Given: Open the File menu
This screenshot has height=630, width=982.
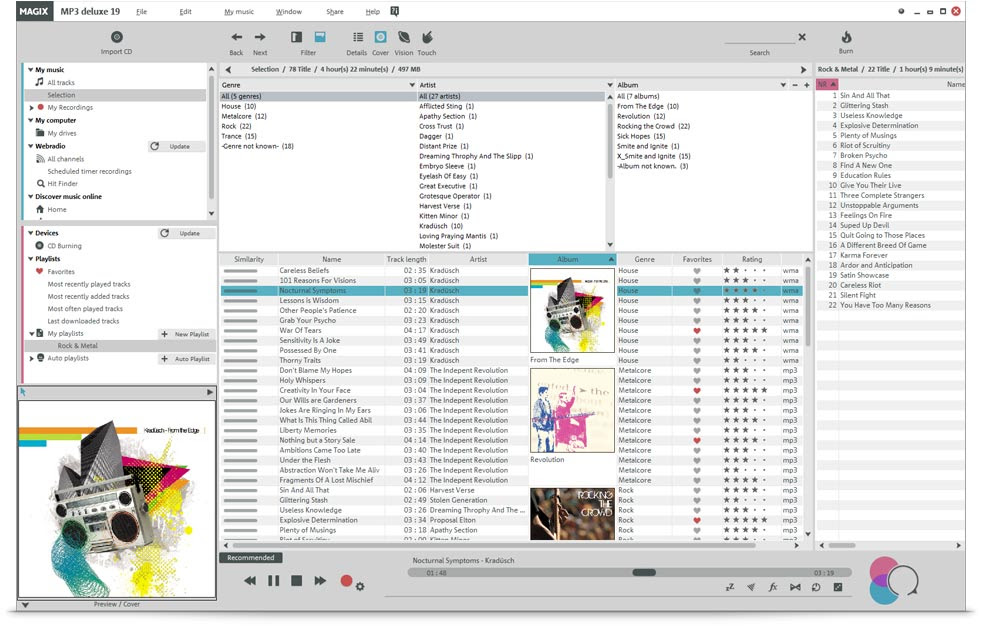Looking at the screenshot, I should click(142, 12).
